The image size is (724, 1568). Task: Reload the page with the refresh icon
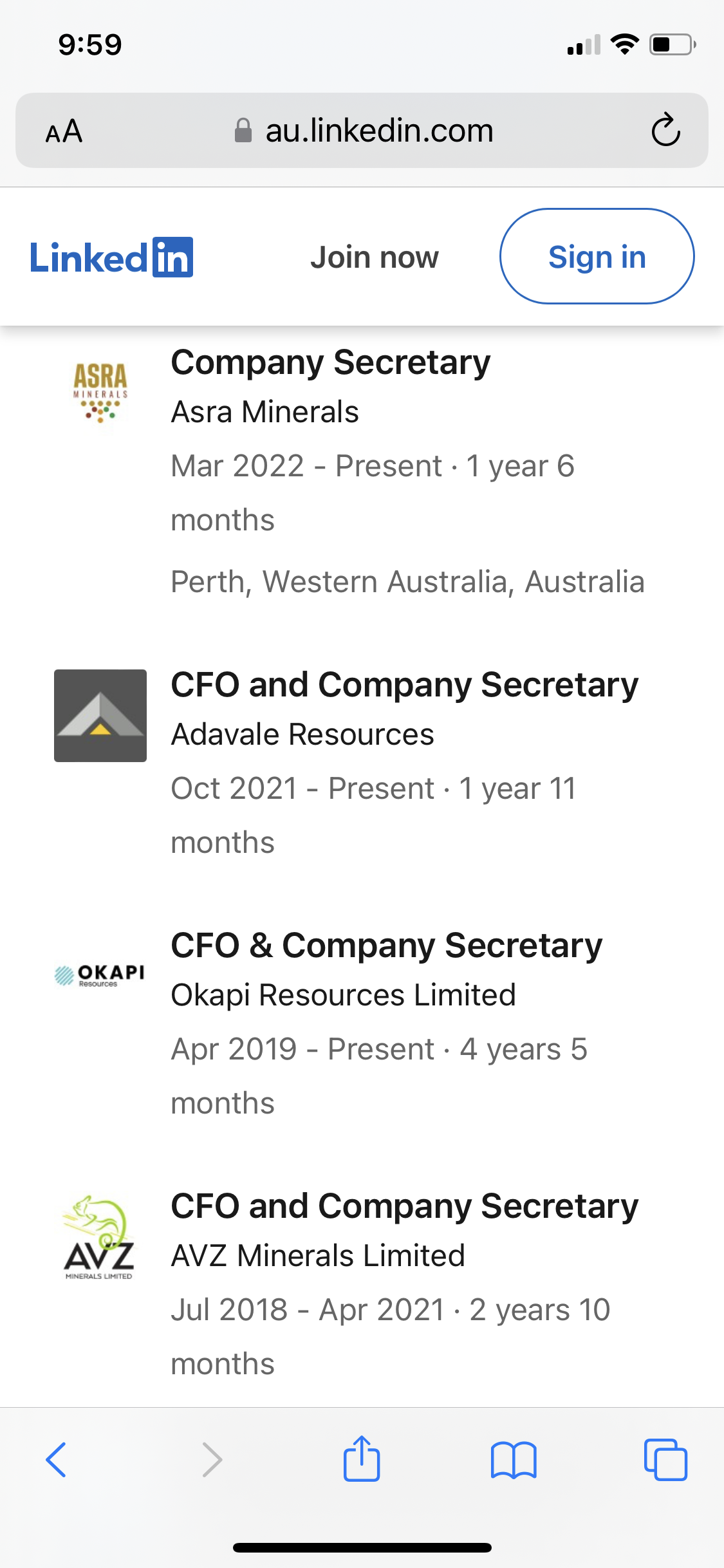click(665, 131)
